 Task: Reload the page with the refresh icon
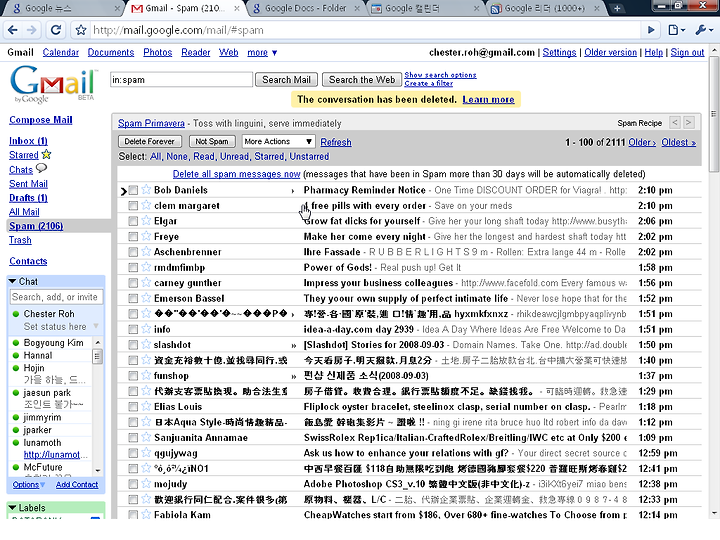(x=56, y=30)
